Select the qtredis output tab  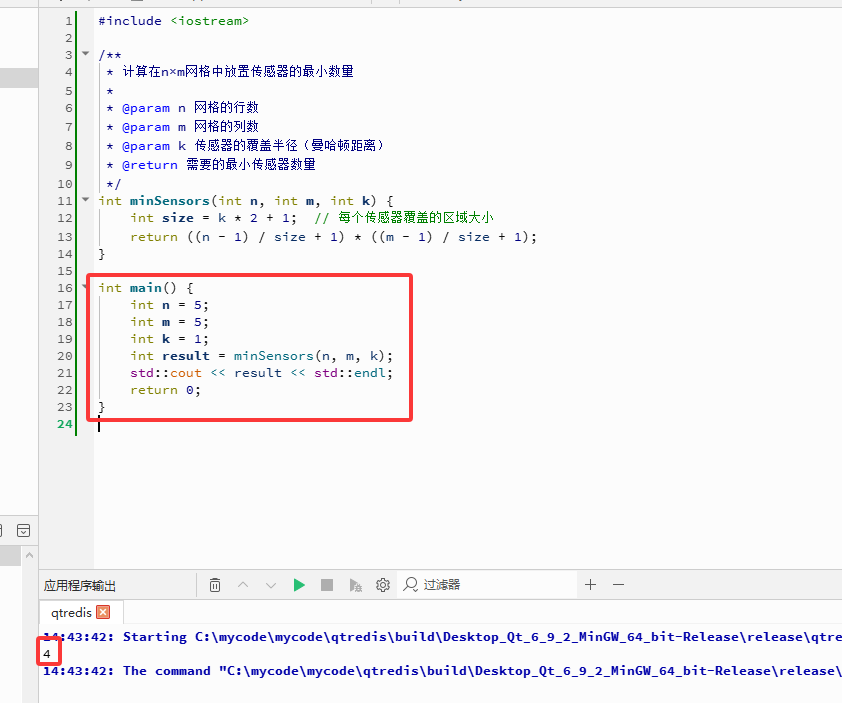[x=71, y=612]
